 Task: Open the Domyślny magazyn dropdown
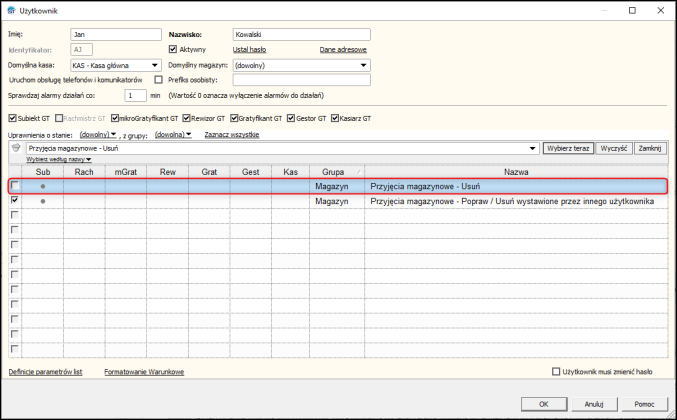364,66
